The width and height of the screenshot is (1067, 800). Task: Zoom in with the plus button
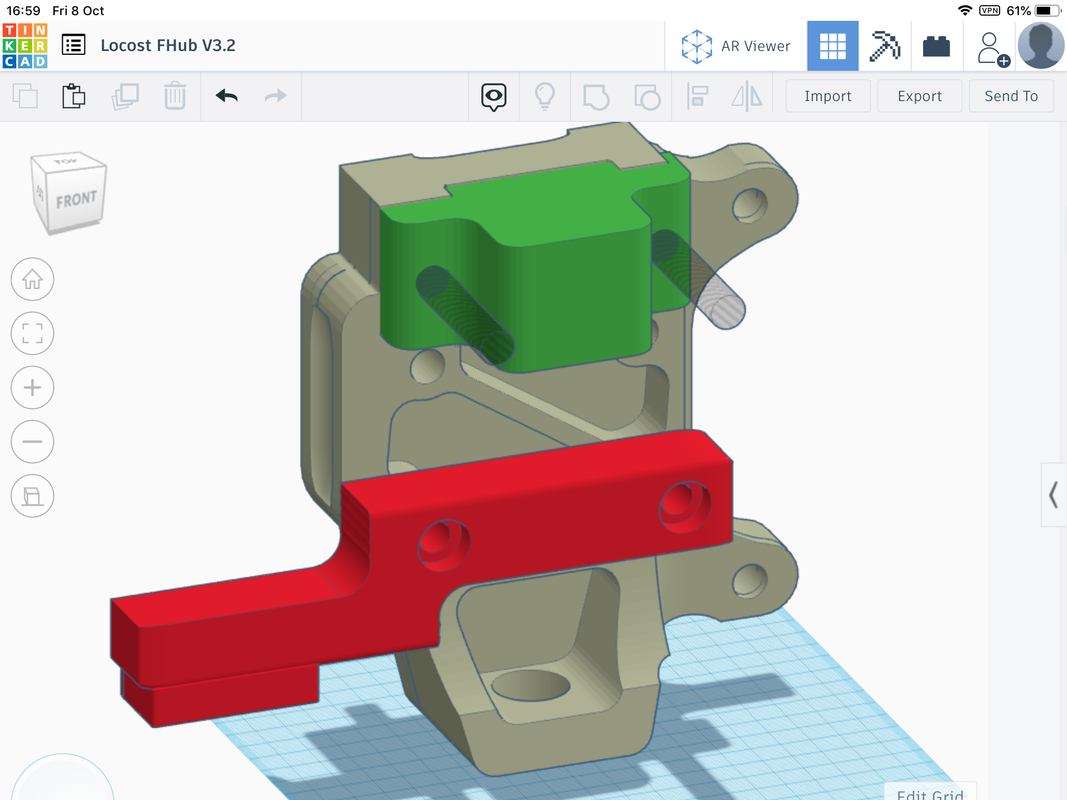tap(32, 387)
